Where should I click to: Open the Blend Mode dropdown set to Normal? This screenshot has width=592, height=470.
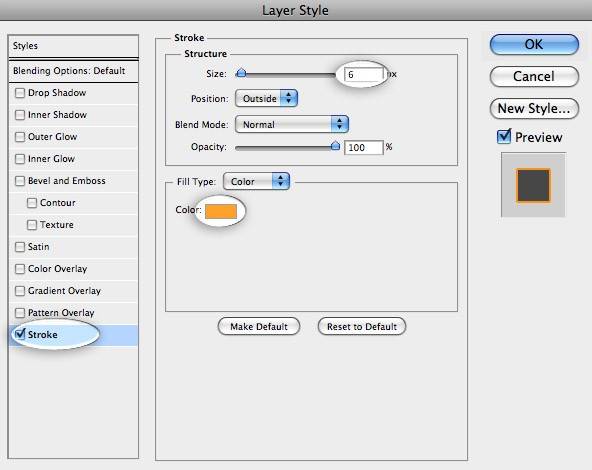[x=291, y=124]
